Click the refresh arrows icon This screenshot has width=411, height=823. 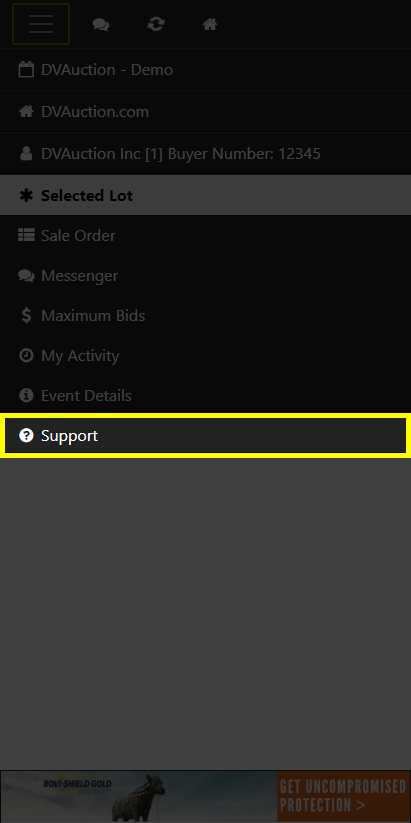(x=156, y=24)
